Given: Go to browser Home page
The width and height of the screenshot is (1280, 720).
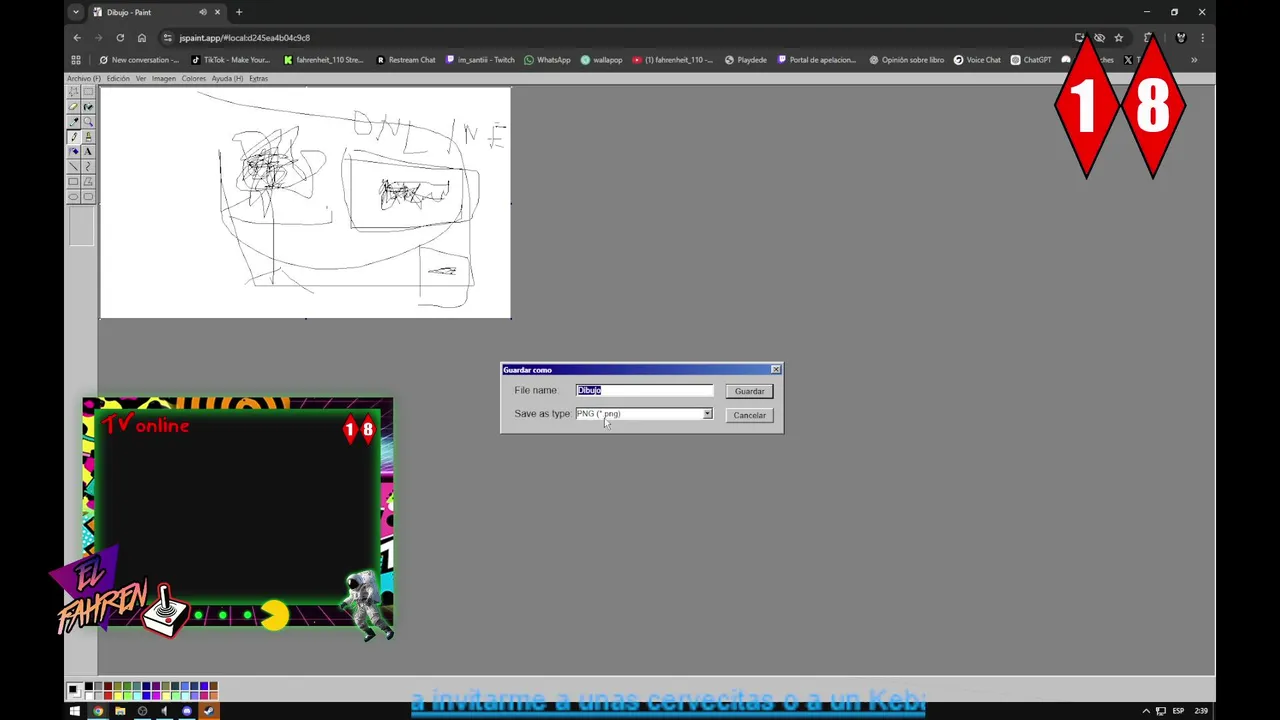Looking at the screenshot, I should (142, 38).
